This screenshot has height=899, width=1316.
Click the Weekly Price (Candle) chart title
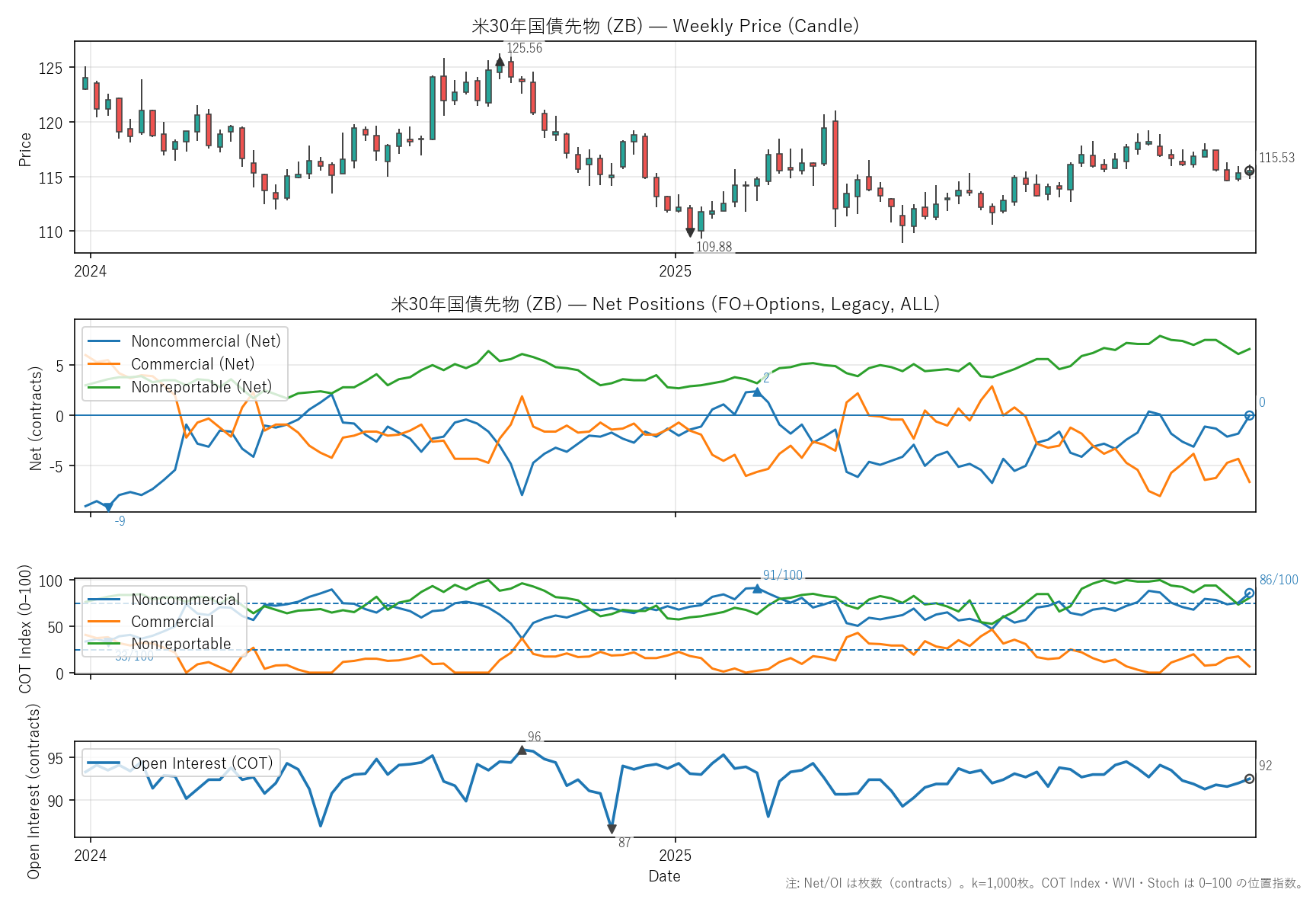665,26
